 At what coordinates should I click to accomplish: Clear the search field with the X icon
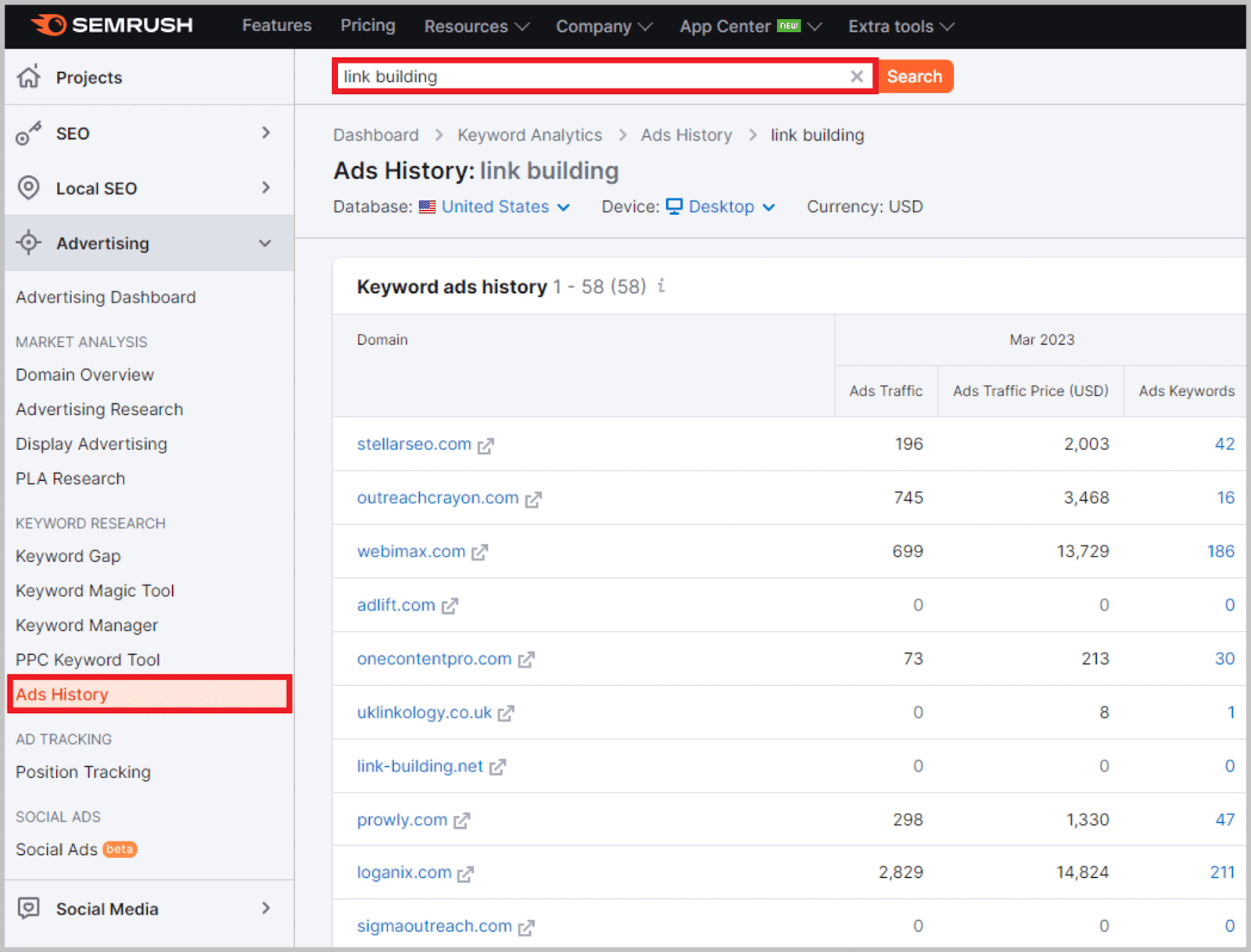click(857, 76)
